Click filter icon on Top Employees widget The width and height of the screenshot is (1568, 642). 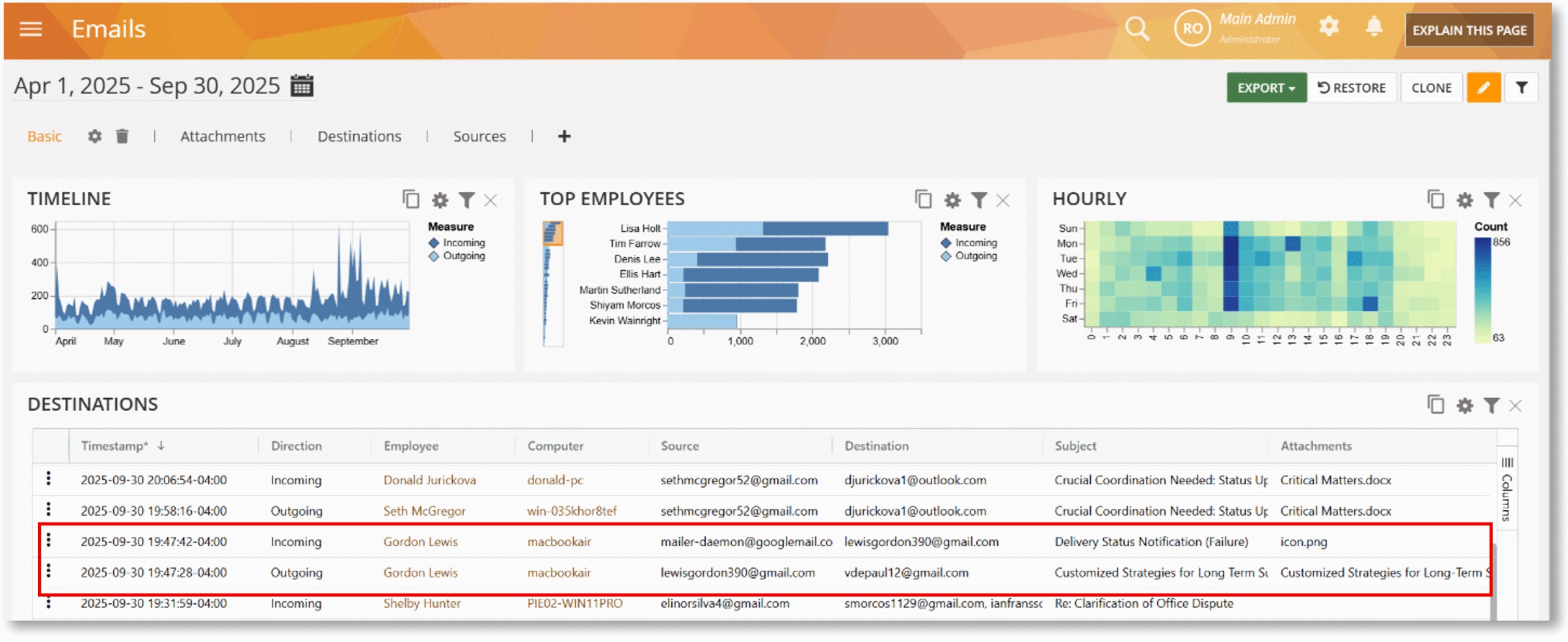pyautogui.click(x=979, y=200)
